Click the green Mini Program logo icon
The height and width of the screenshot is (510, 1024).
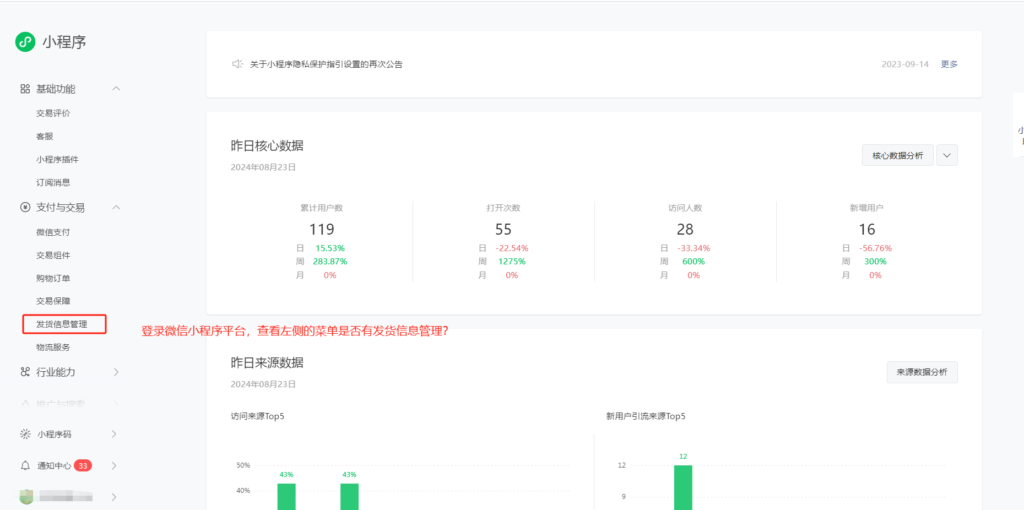tap(25, 41)
